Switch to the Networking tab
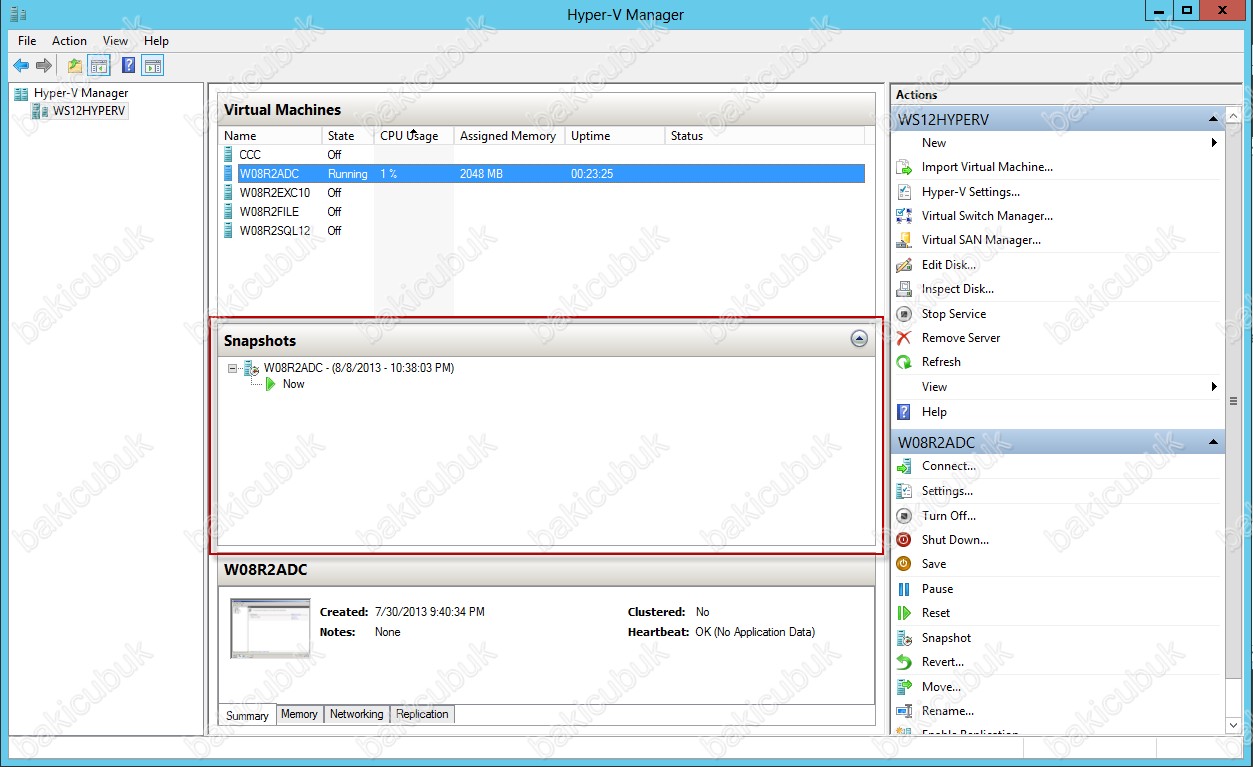The height and width of the screenshot is (767, 1253). click(x=356, y=714)
